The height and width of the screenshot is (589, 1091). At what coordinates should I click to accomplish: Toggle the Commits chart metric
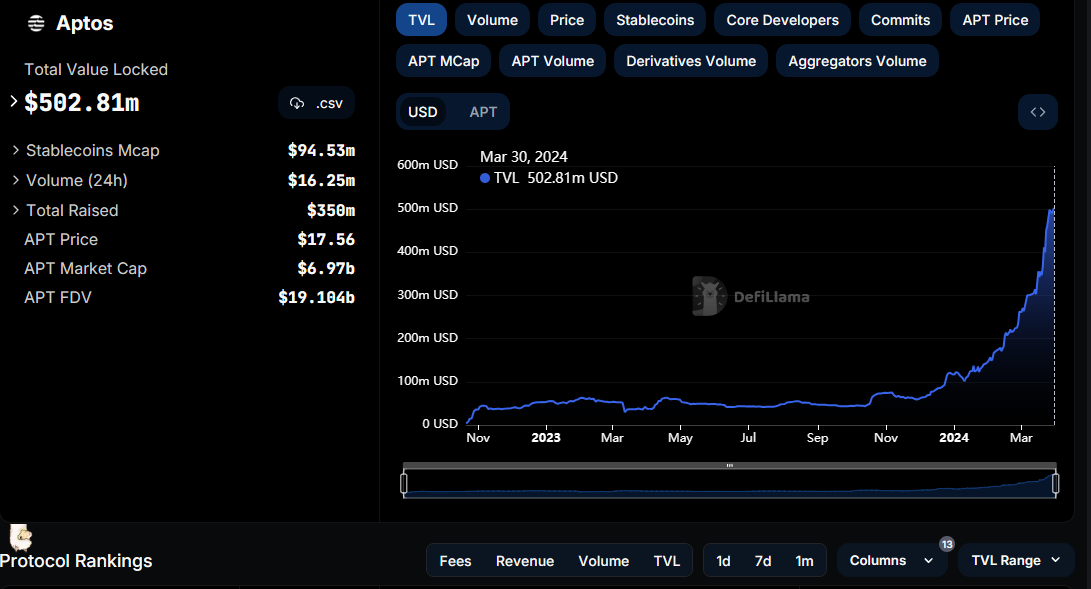pyautogui.click(x=900, y=20)
